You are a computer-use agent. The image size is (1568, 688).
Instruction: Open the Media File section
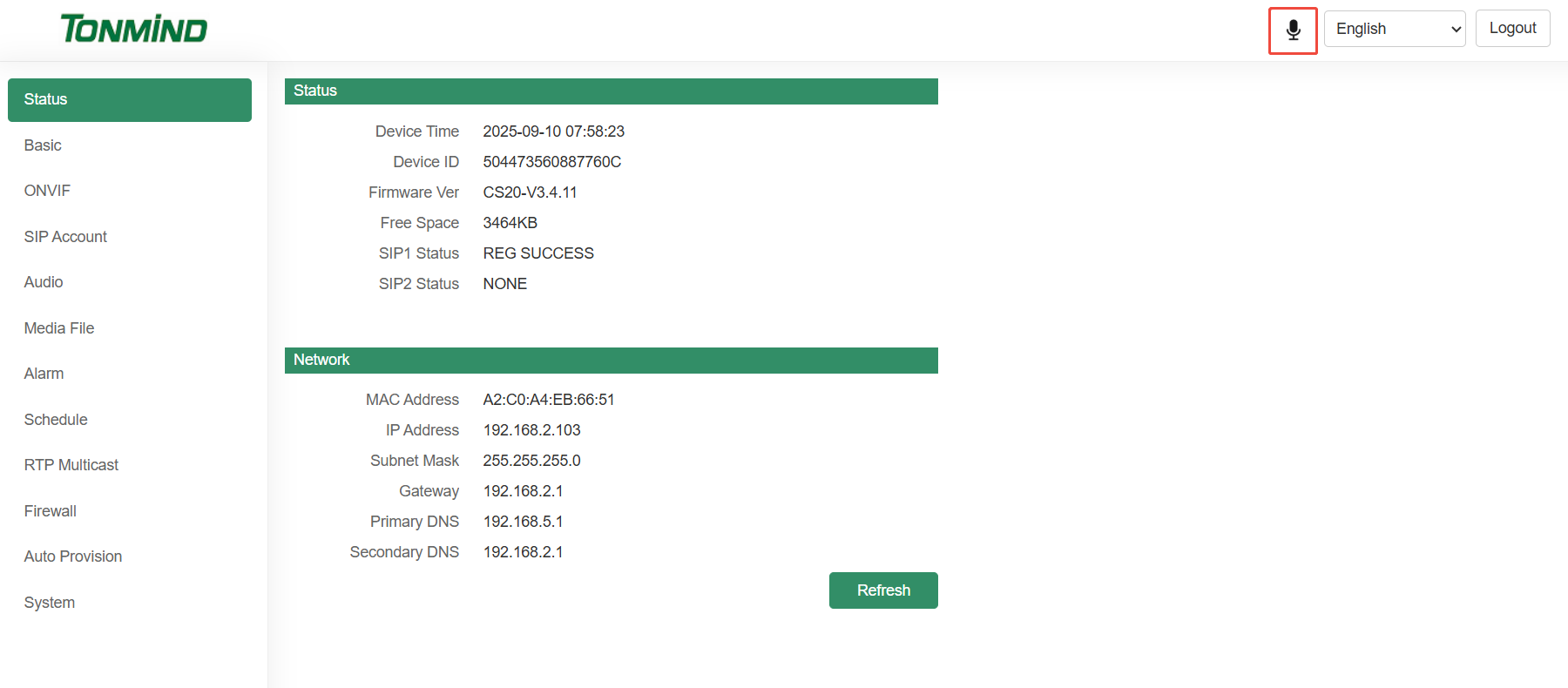tap(59, 328)
